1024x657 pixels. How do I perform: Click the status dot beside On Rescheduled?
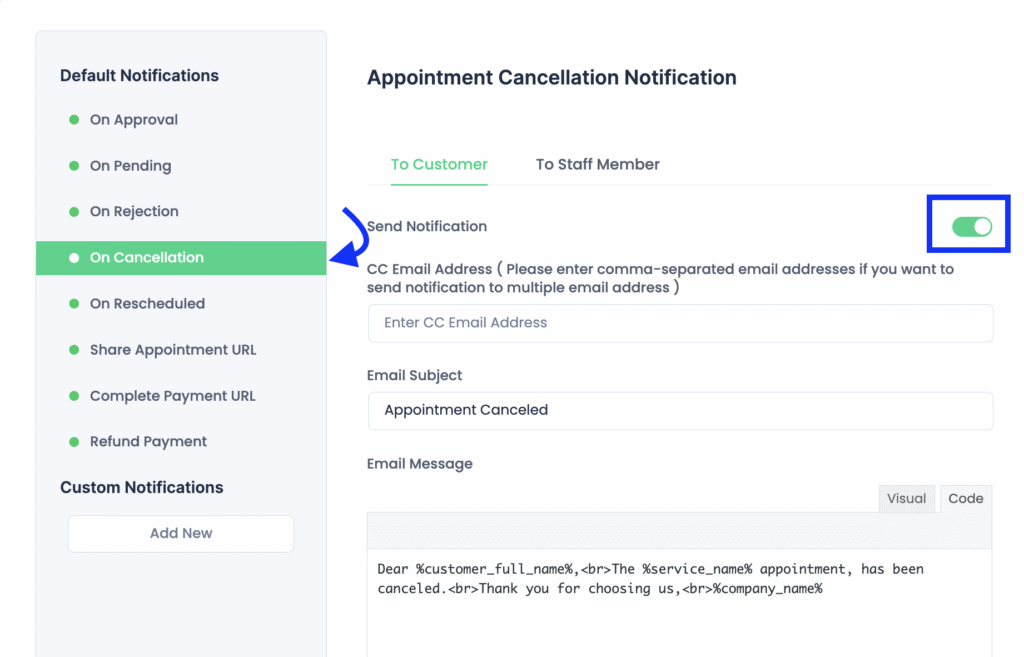tap(73, 304)
